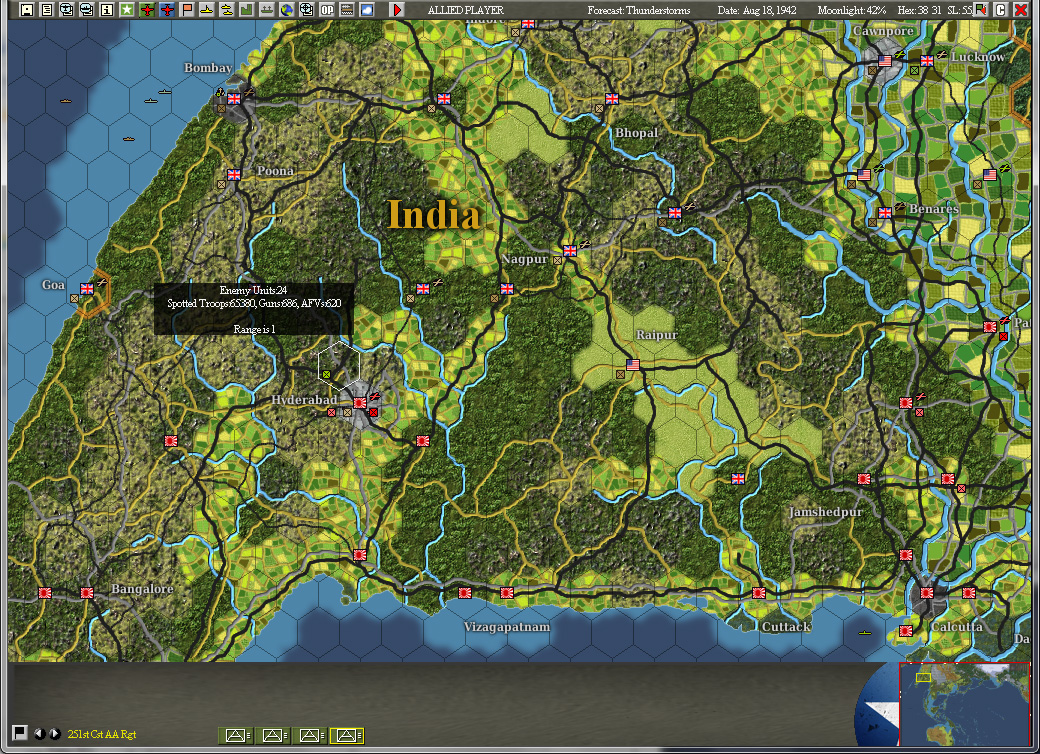Image resolution: width=1040 pixels, height=754 pixels.
Task: Click the Hex: 38 31 coordinates
Action: click(x=919, y=10)
